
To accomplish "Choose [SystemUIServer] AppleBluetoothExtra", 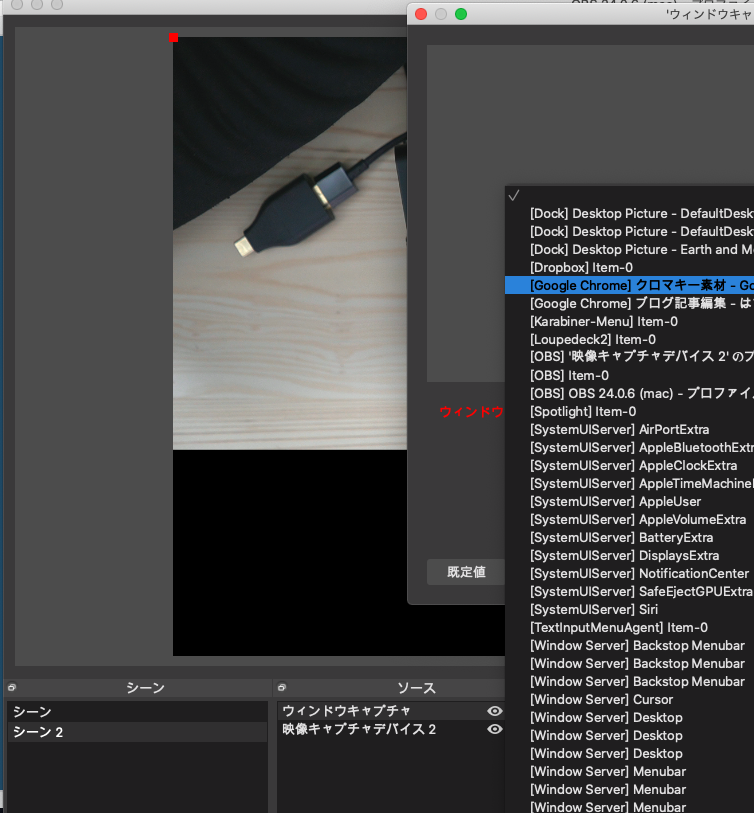I will pos(630,447).
